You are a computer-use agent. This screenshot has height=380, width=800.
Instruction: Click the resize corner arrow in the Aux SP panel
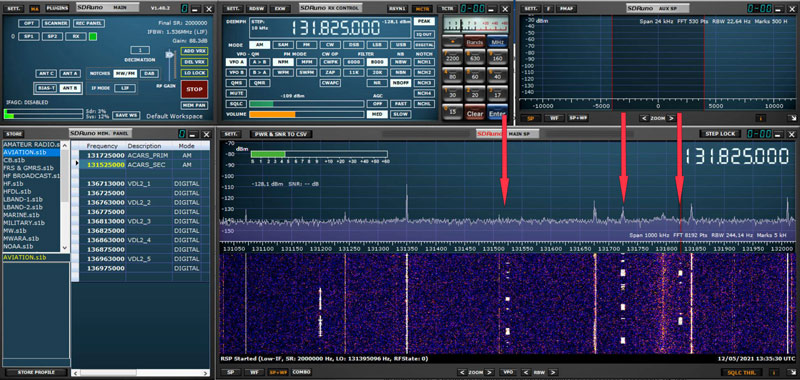pos(793,118)
